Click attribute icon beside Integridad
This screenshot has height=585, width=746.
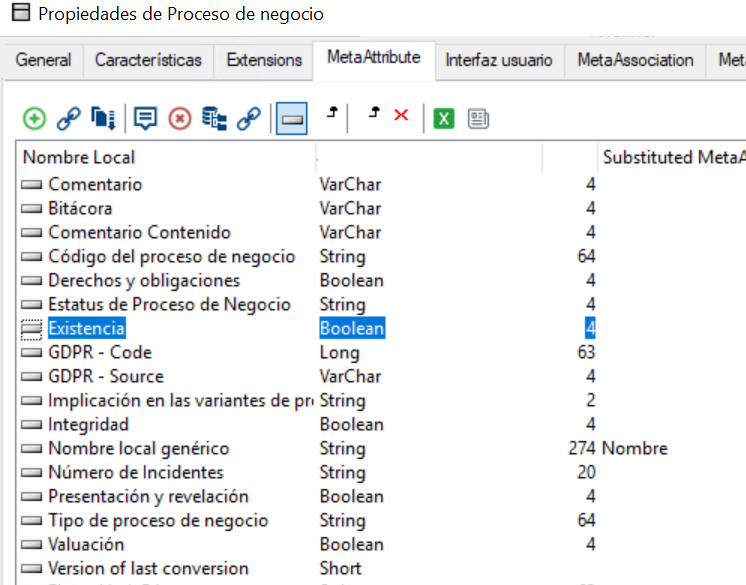point(31,424)
